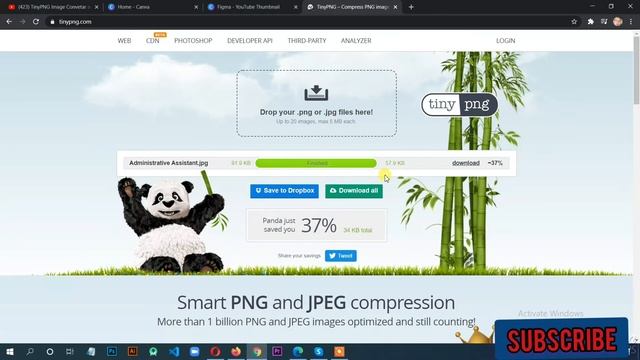Click the Save to Dropbox button
The height and width of the screenshot is (360, 640).
(284, 191)
